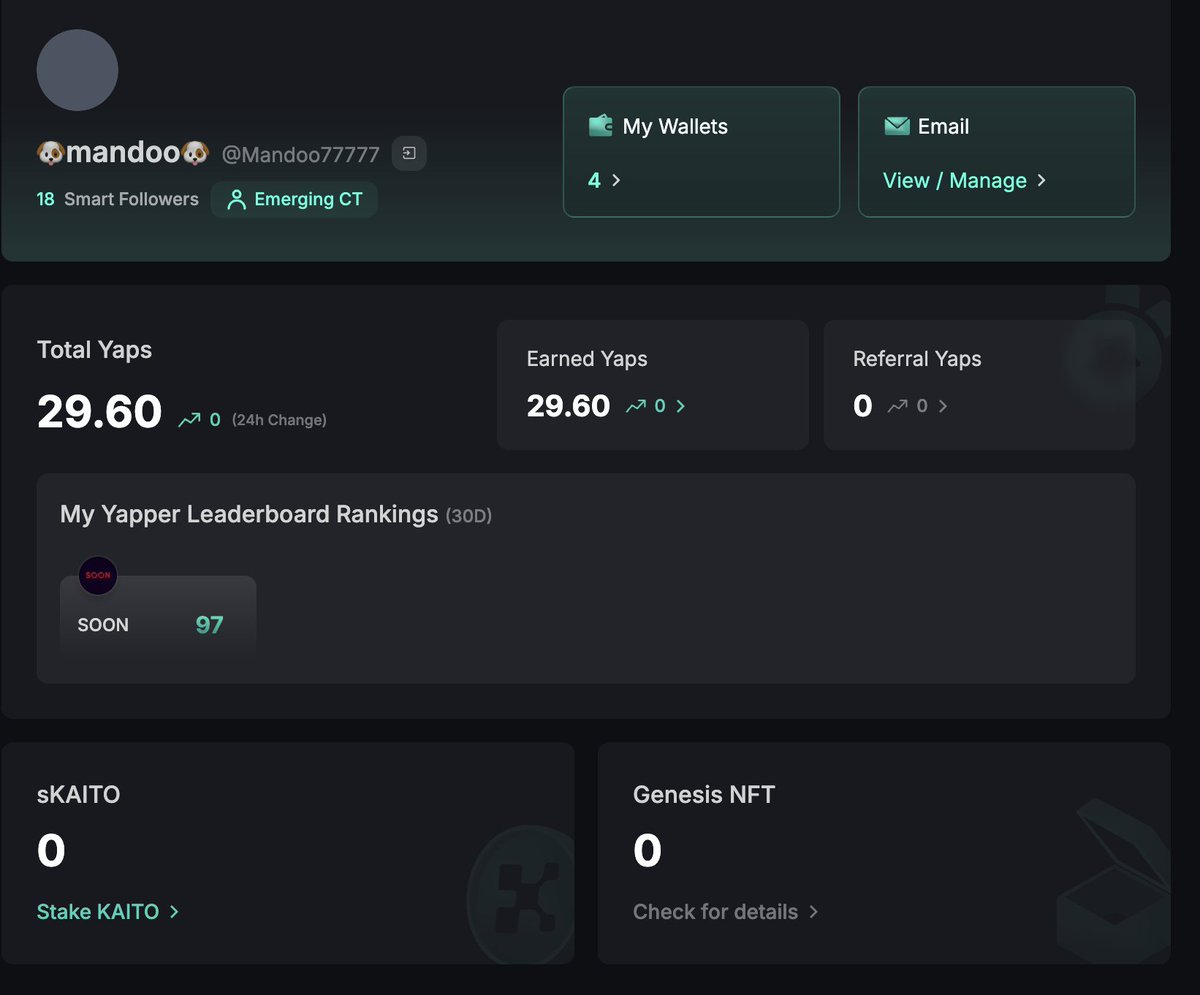Screen dimensions: 1200x995
Task: Click the trend icon in Earned Yaps card
Action: point(636,406)
